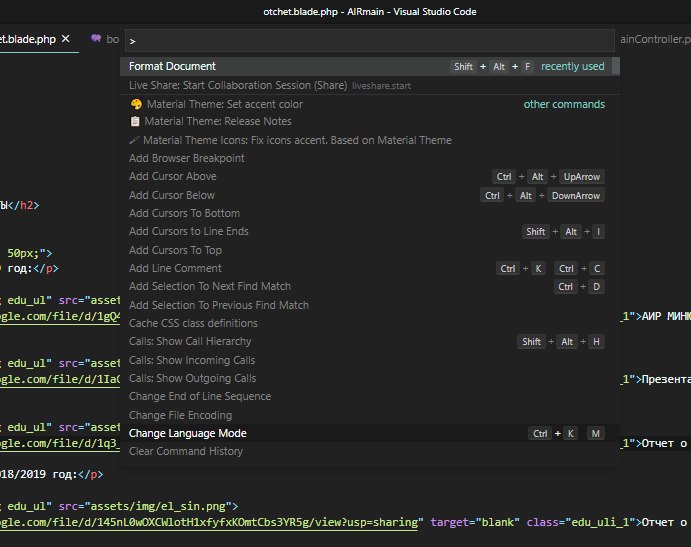Image resolution: width=691 pixels, height=547 pixels.
Task: Click the closing h2 tag in editor
Action: click(x=24, y=205)
